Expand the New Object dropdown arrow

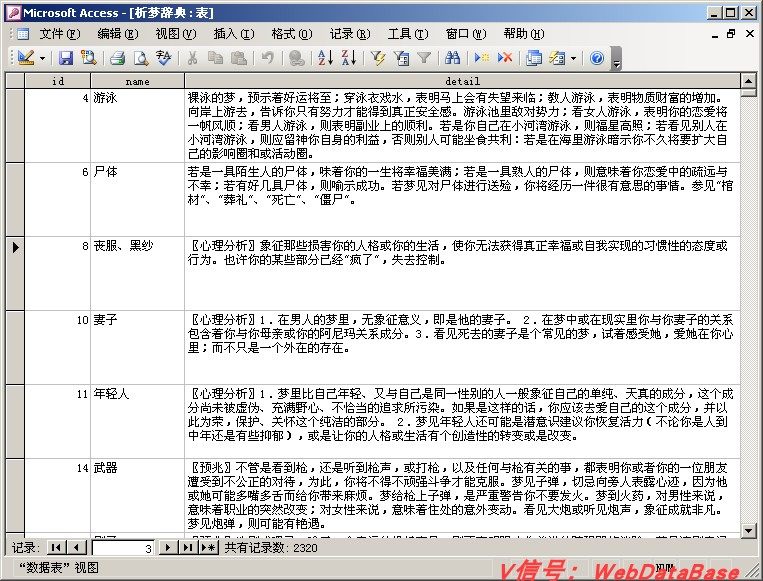[x=573, y=58]
